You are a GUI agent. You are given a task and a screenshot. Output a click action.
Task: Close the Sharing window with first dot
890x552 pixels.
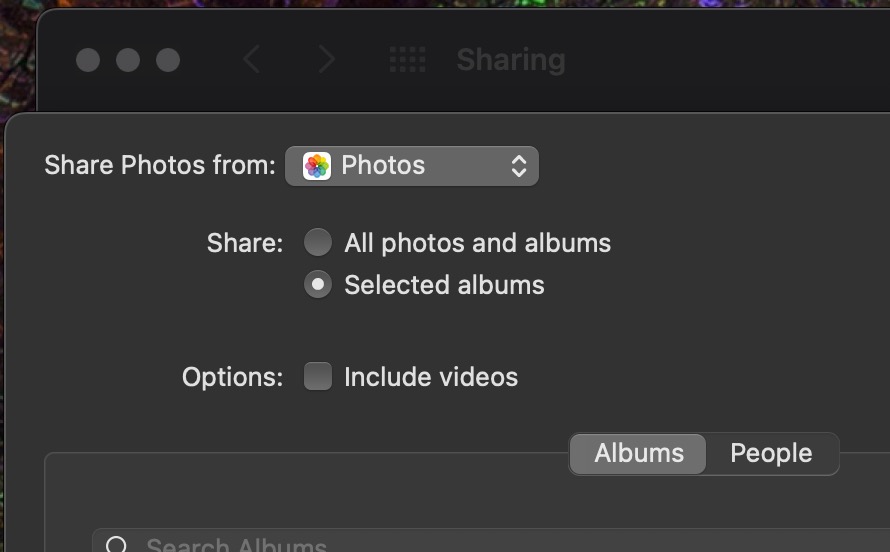tap(88, 60)
